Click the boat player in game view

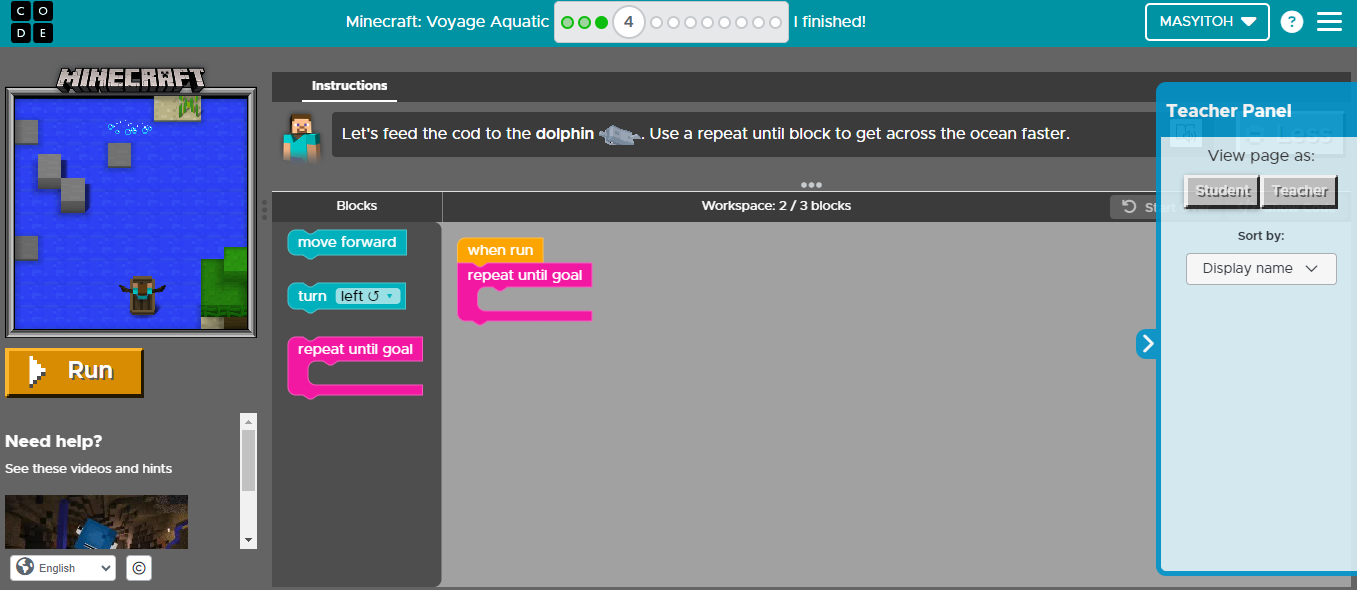point(142,295)
